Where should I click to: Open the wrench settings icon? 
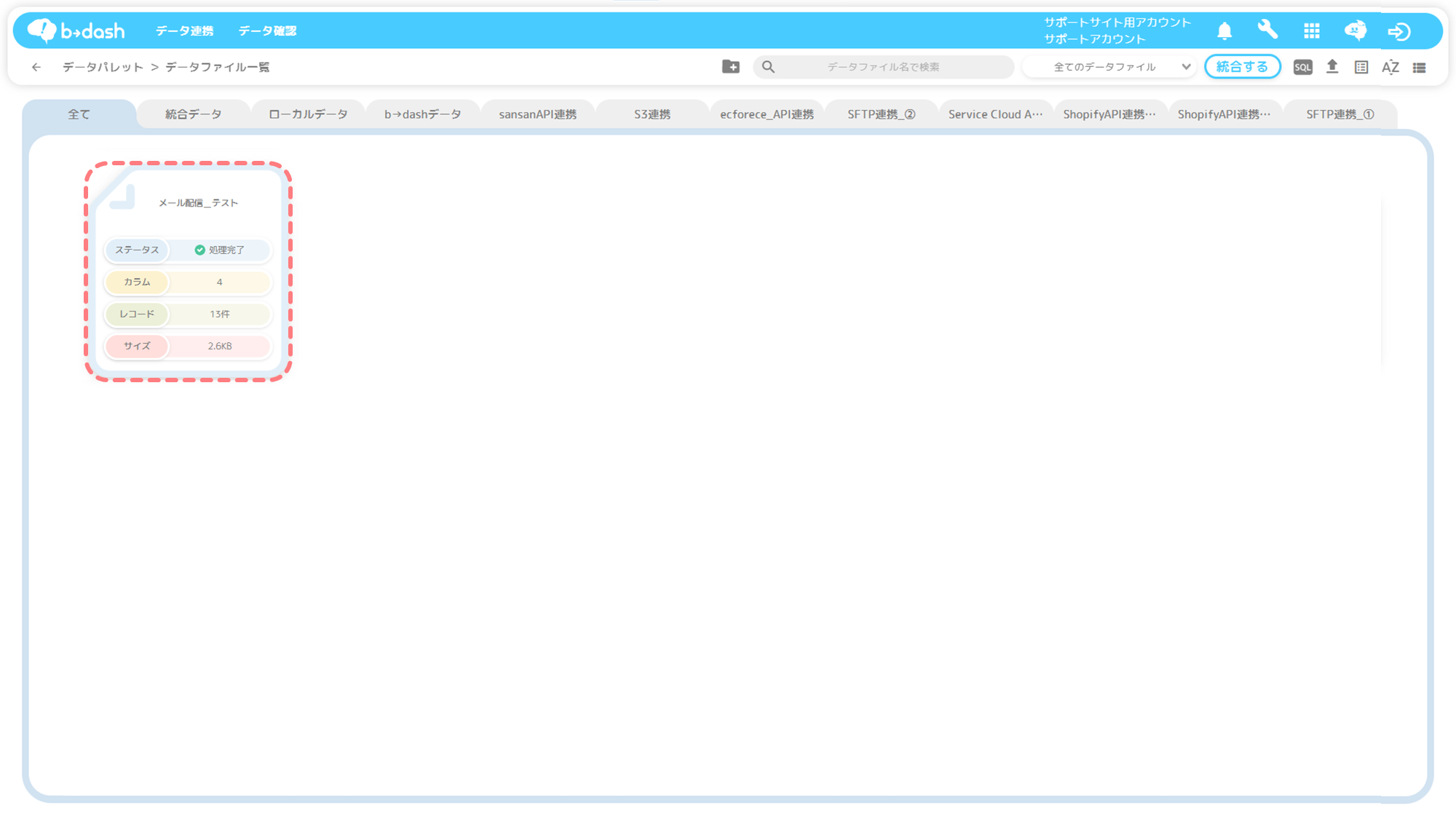[x=1267, y=30]
